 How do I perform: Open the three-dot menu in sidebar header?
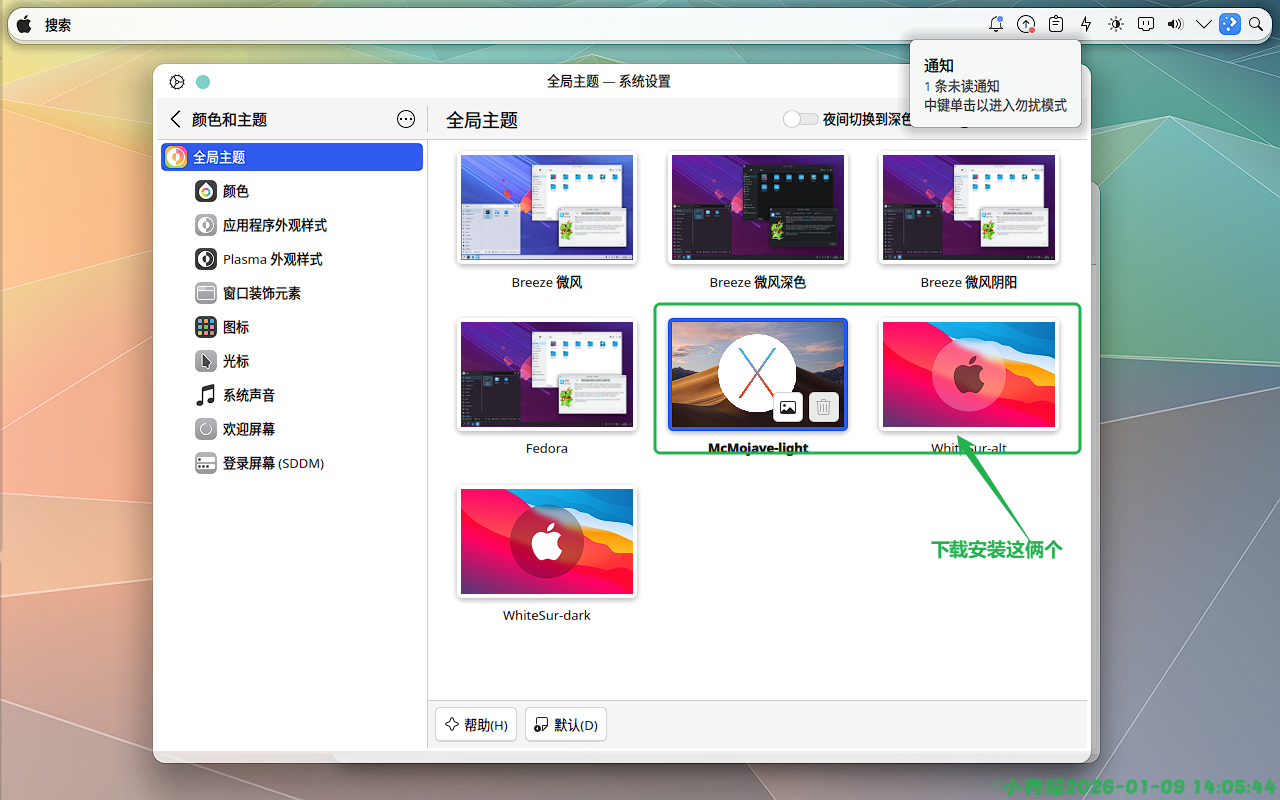406,119
